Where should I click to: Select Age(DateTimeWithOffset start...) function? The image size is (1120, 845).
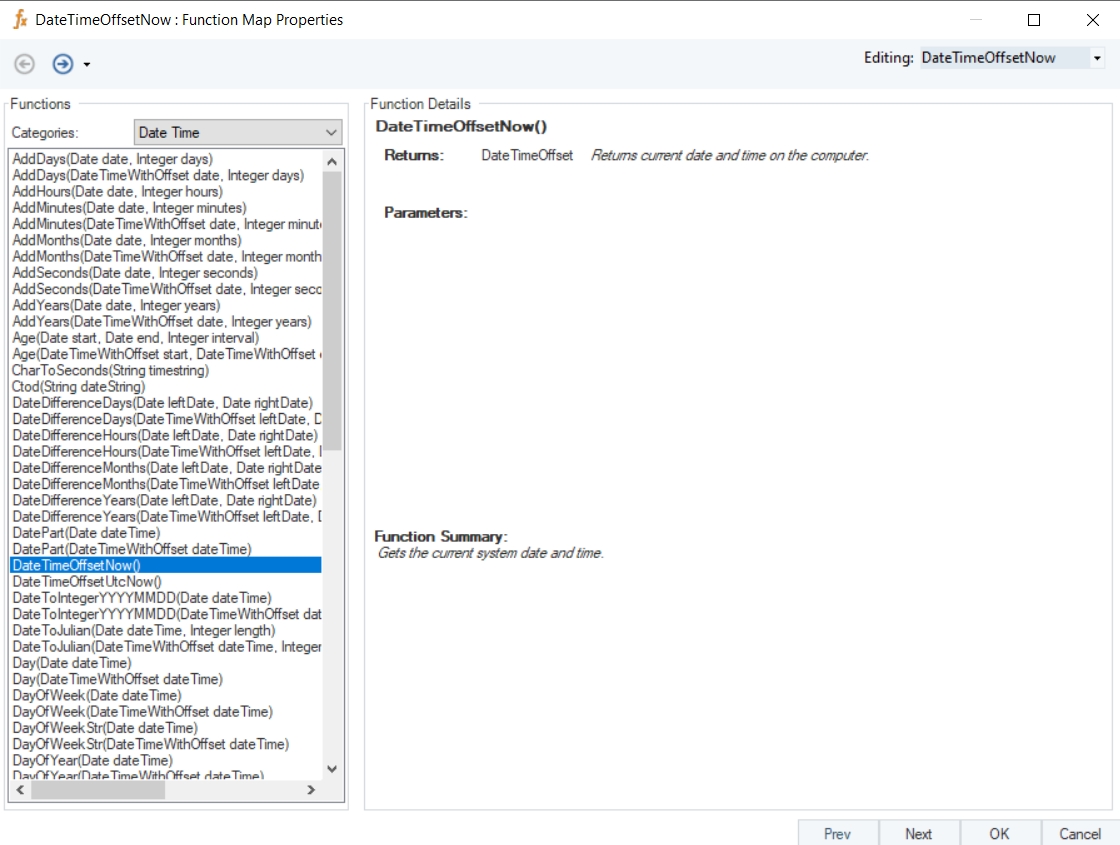pos(166,354)
